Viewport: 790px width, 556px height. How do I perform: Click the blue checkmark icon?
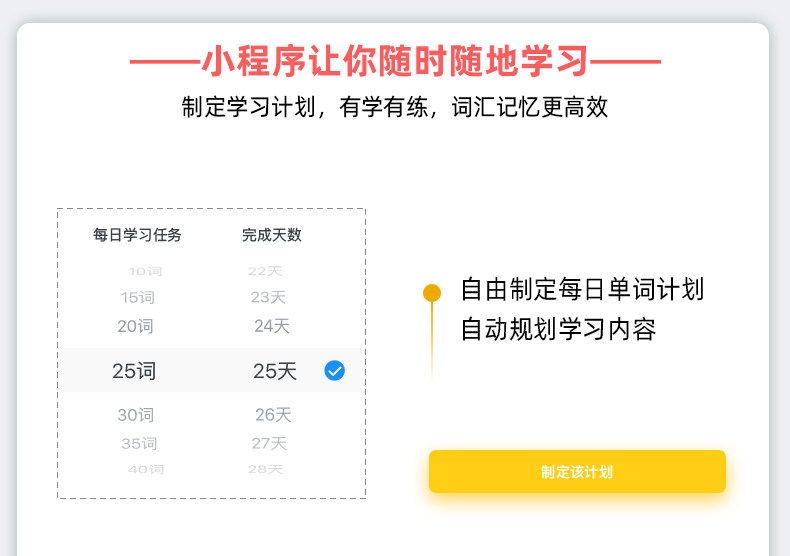pos(334,371)
